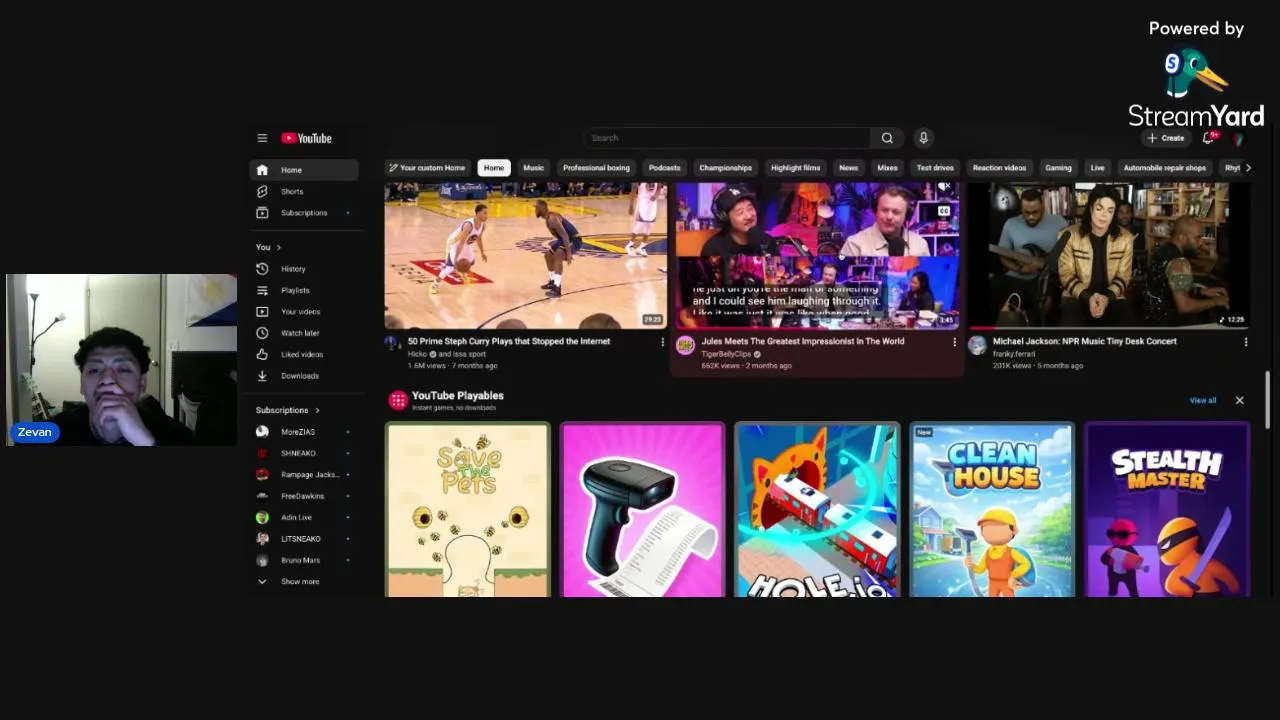Select the Podcasts filter chip
Screen dimensions: 1280x720
(664, 168)
